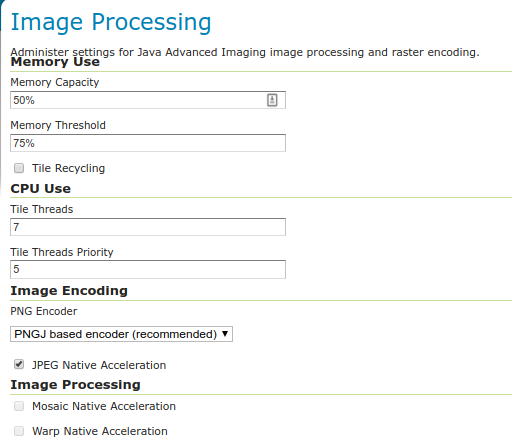Enable the Tile Recycling checkbox
Screen dimensions: 512x442
pyautogui.click(x=19, y=168)
